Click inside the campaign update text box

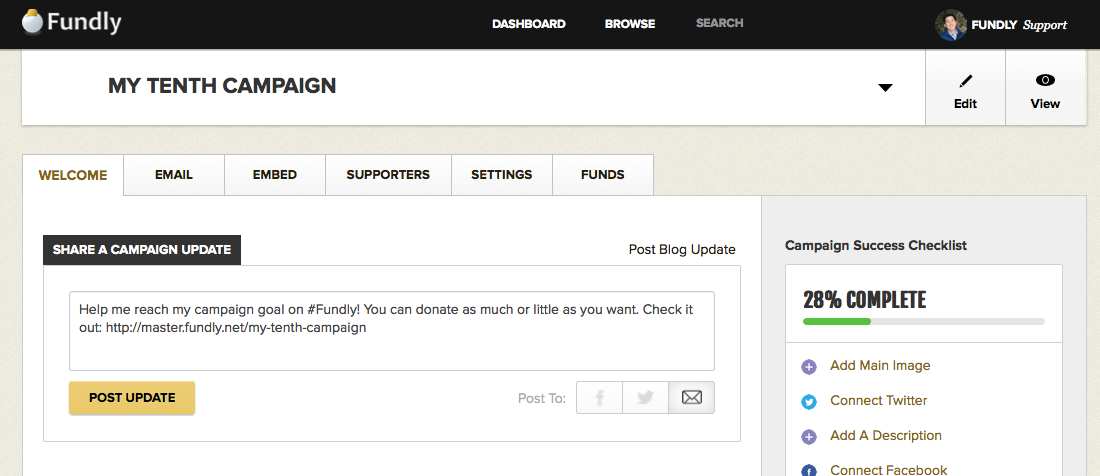point(391,331)
